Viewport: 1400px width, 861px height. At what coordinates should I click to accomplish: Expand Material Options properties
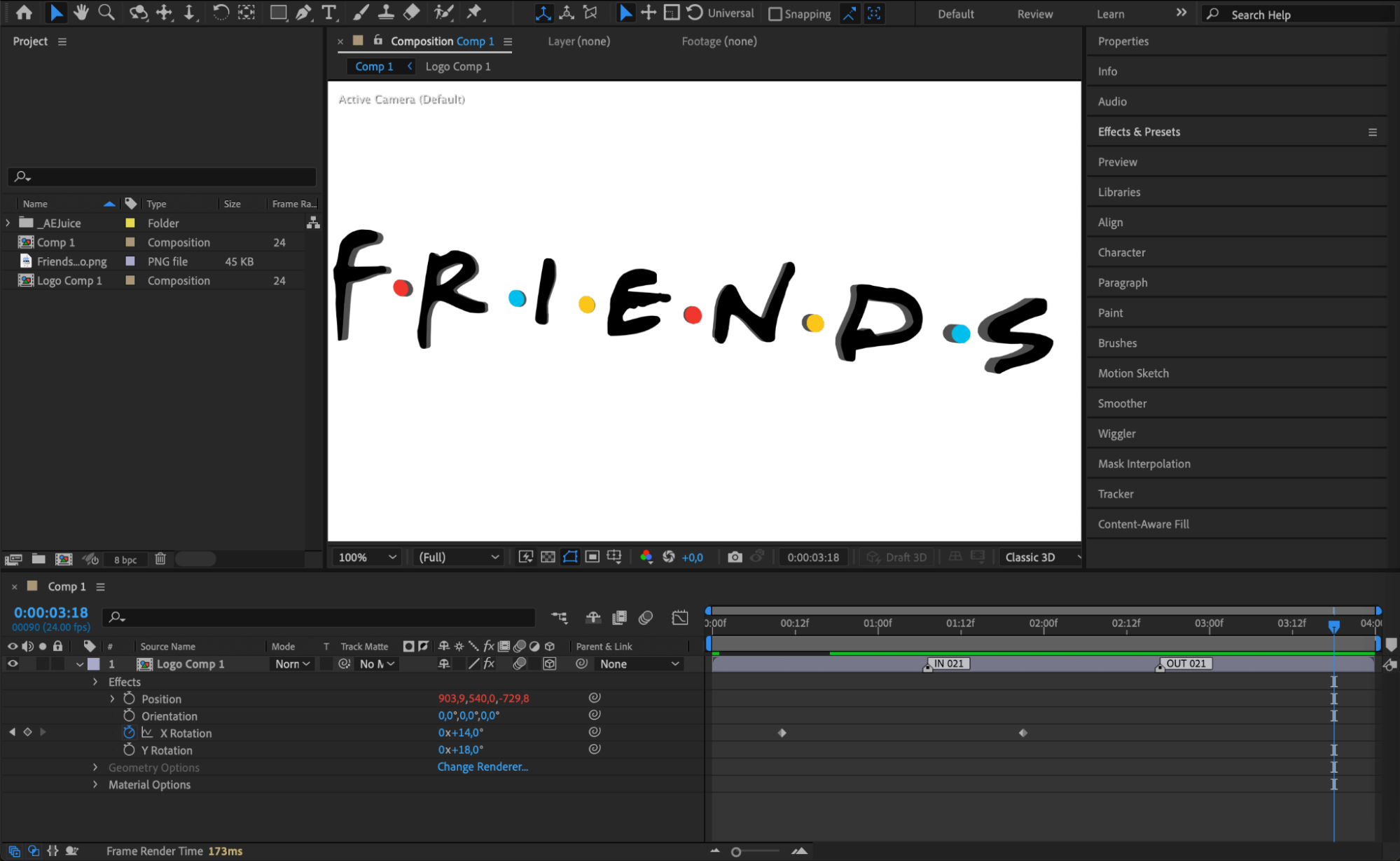click(x=95, y=785)
